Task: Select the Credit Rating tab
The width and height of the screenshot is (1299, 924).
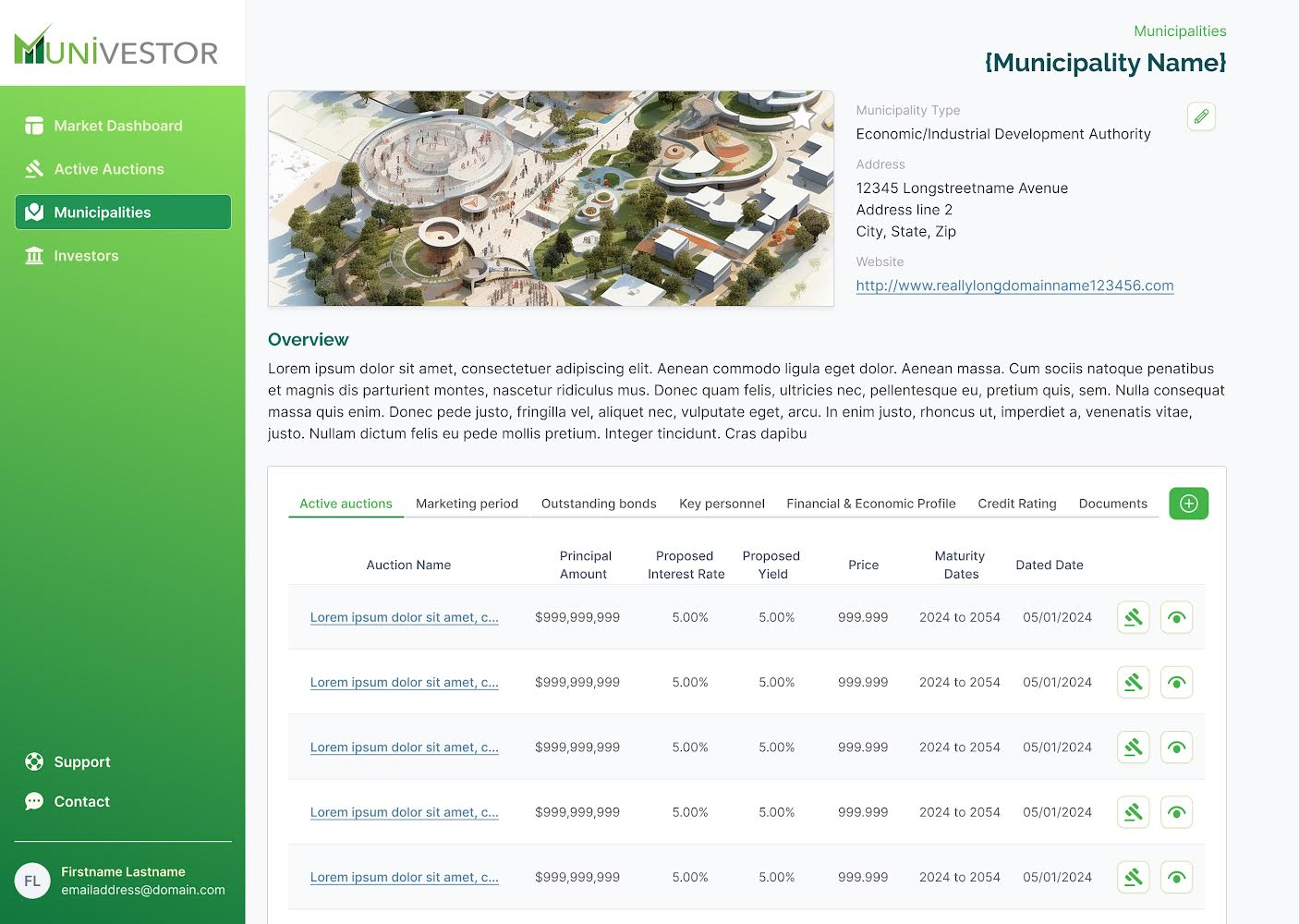Action: [1016, 504]
